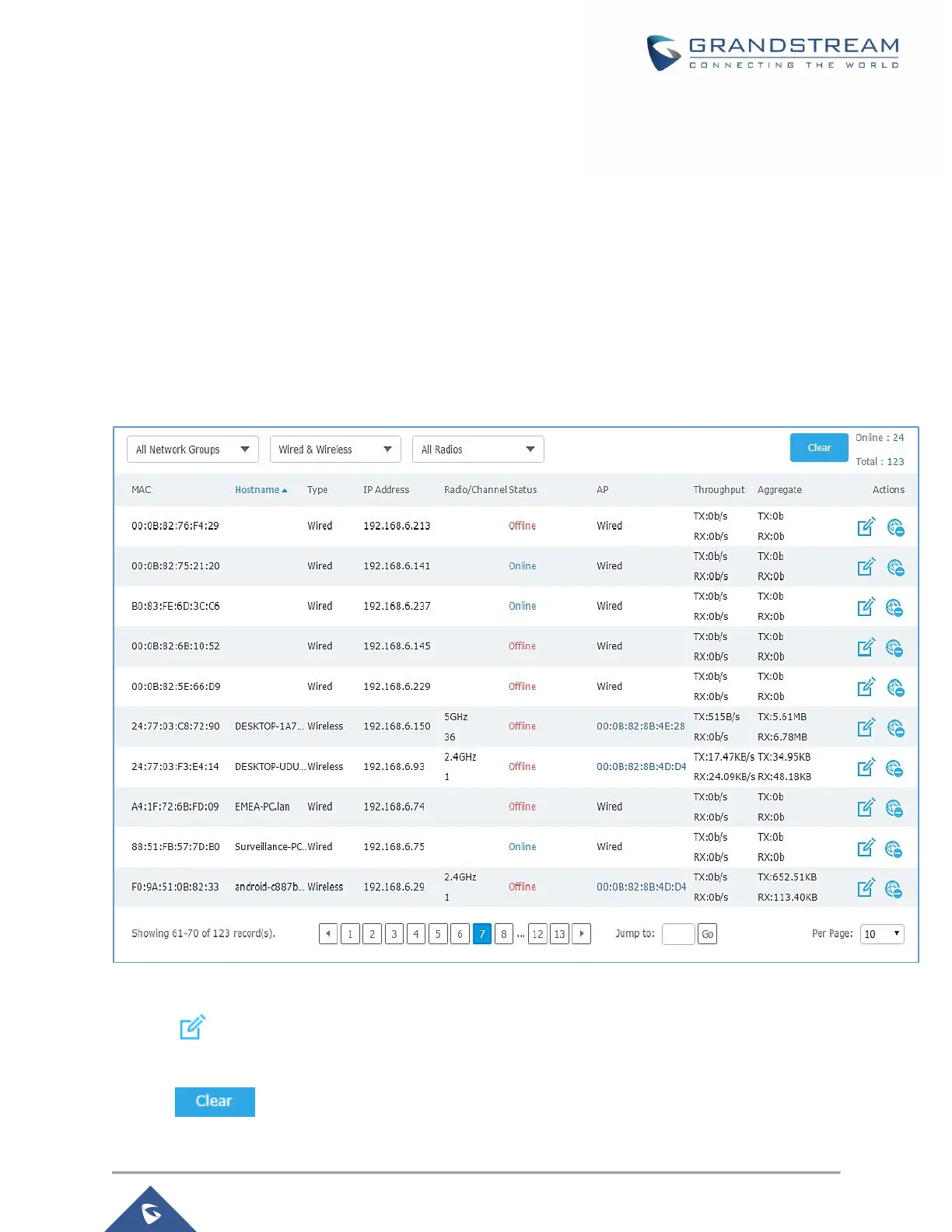952x1232 pixels.
Task: Open AP link 00:0B:82:8B:4E:28
Action: click(x=641, y=726)
